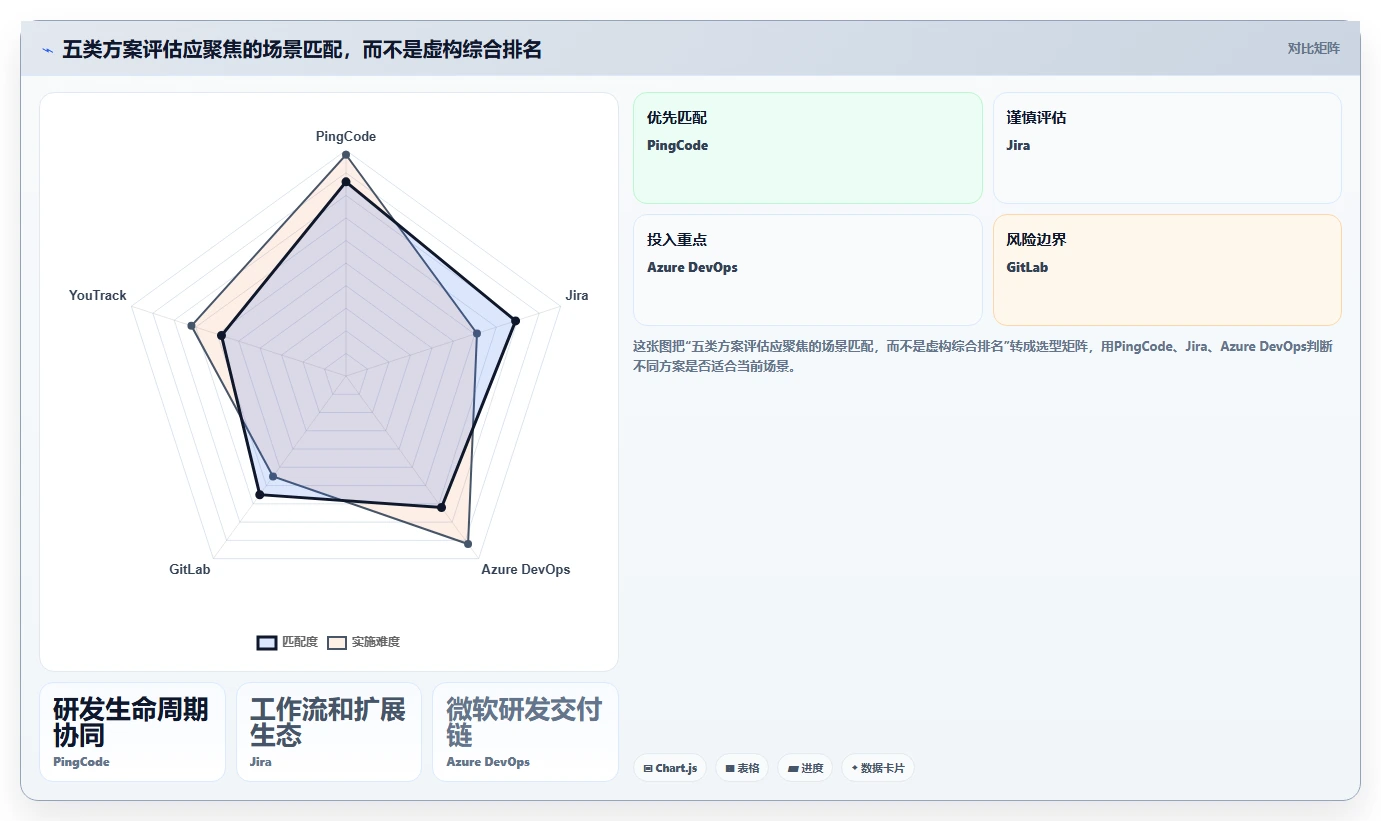Click the 实施难度 legend text

pos(376,642)
